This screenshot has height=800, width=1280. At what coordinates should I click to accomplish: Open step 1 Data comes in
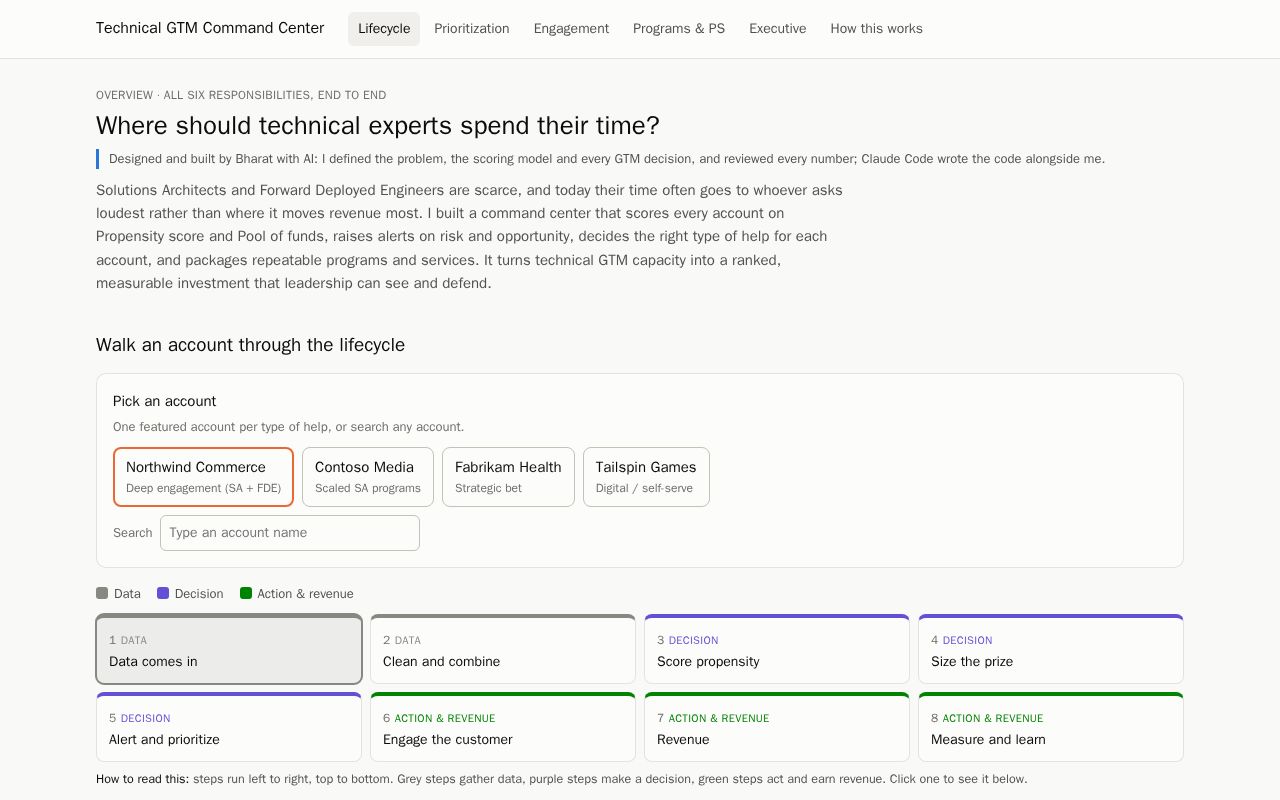tap(229, 649)
